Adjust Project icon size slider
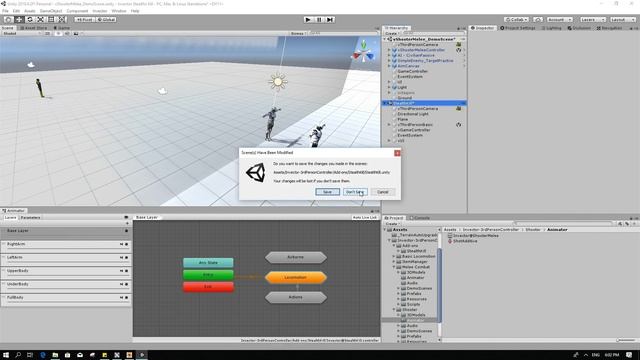The height and width of the screenshot is (360, 640). click(626, 340)
